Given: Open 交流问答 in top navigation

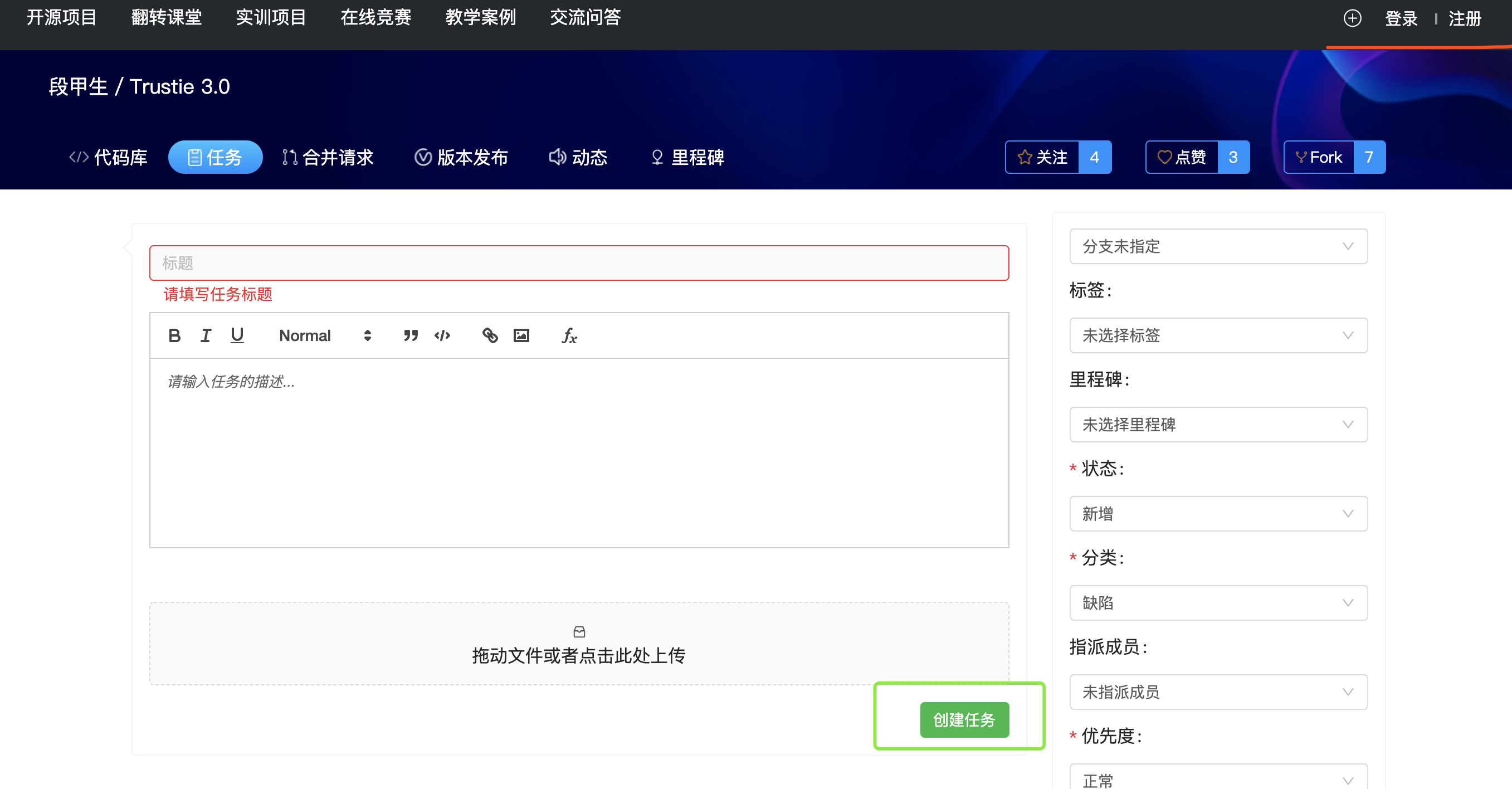Looking at the screenshot, I should 585,18.
